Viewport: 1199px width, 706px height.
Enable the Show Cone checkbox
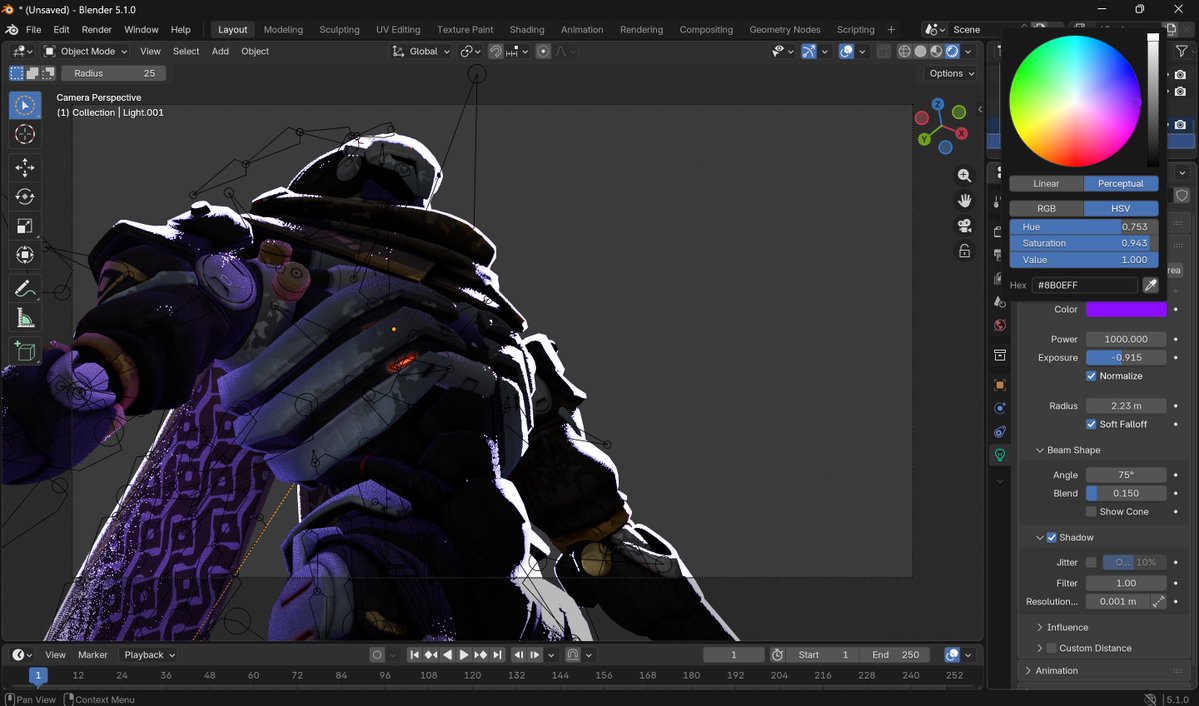(x=1091, y=512)
